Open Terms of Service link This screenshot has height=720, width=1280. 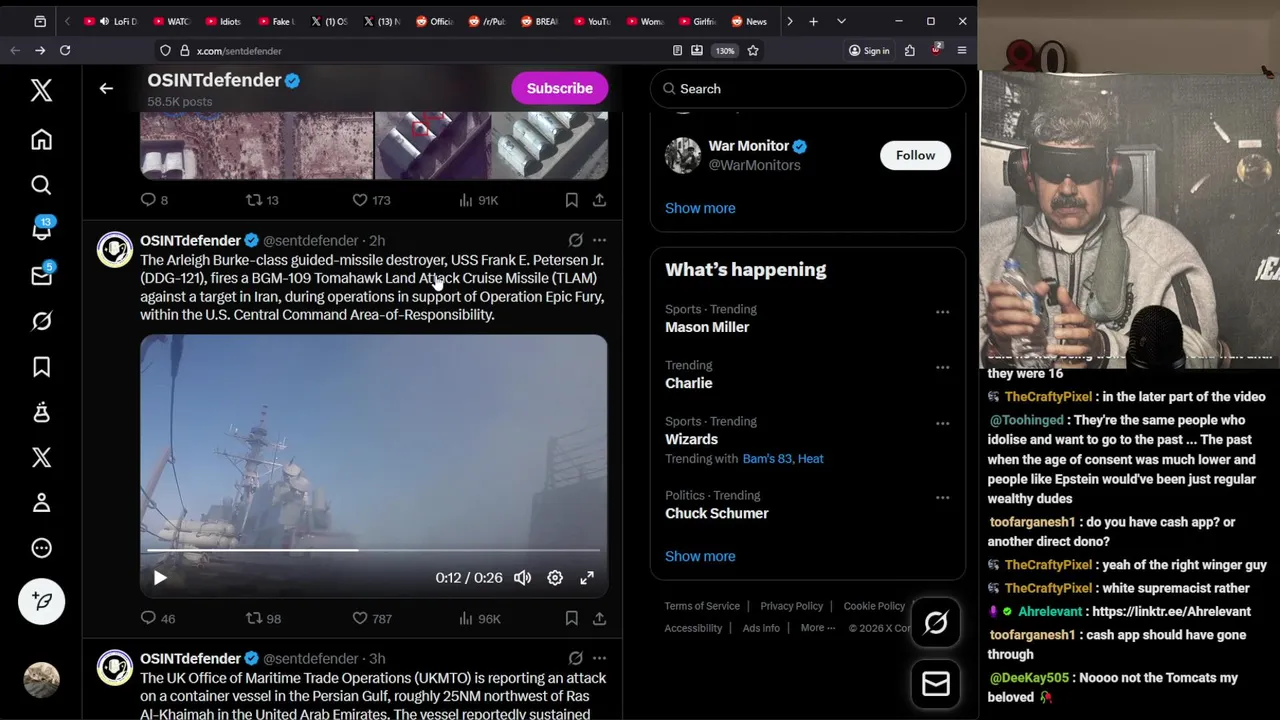(702, 606)
